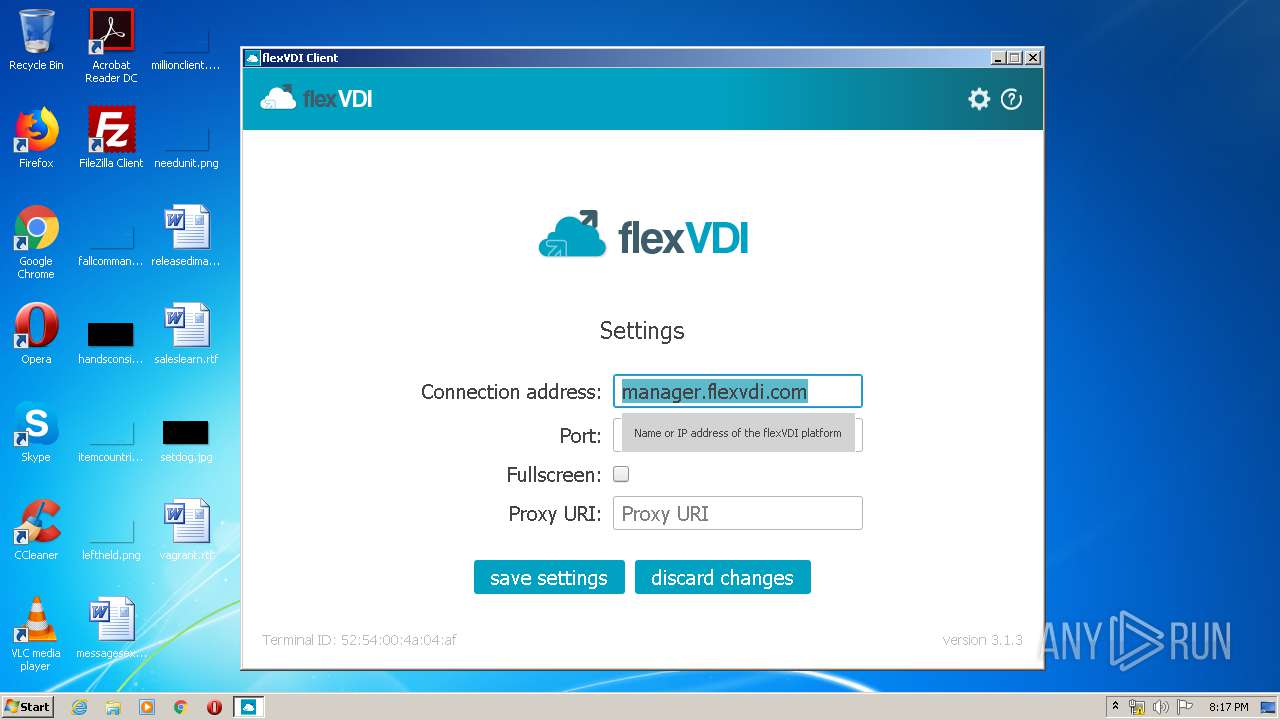Click the 8:17 PM taskbar clock
Image resolution: width=1280 pixels, height=720 pixels.
(x=1228, y=707)
